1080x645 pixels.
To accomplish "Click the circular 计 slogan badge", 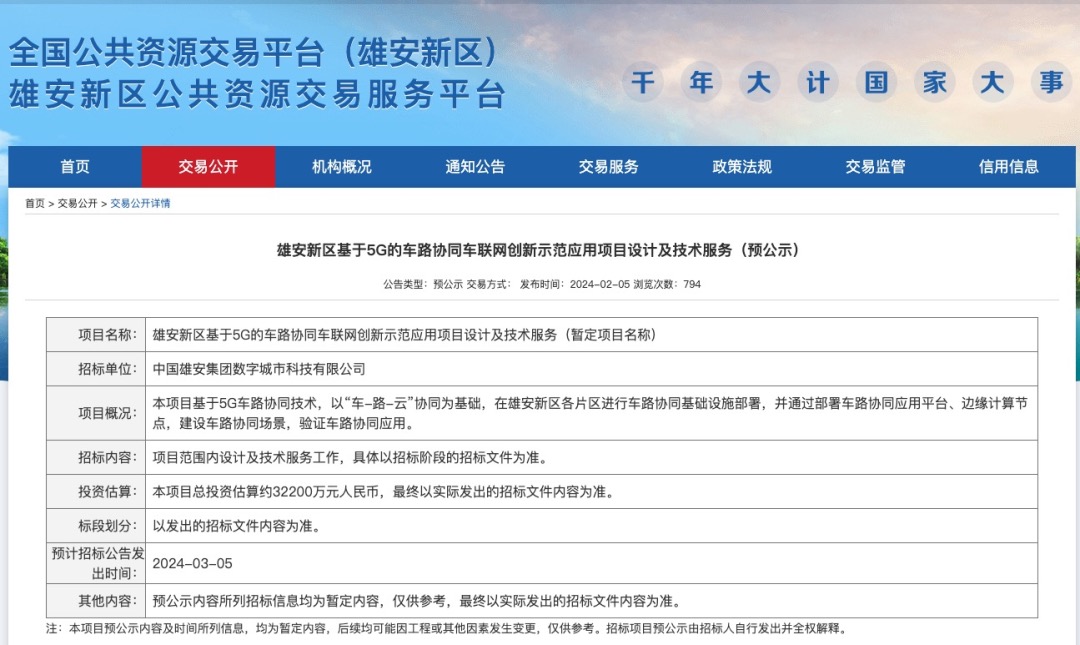I will [818, 82].
